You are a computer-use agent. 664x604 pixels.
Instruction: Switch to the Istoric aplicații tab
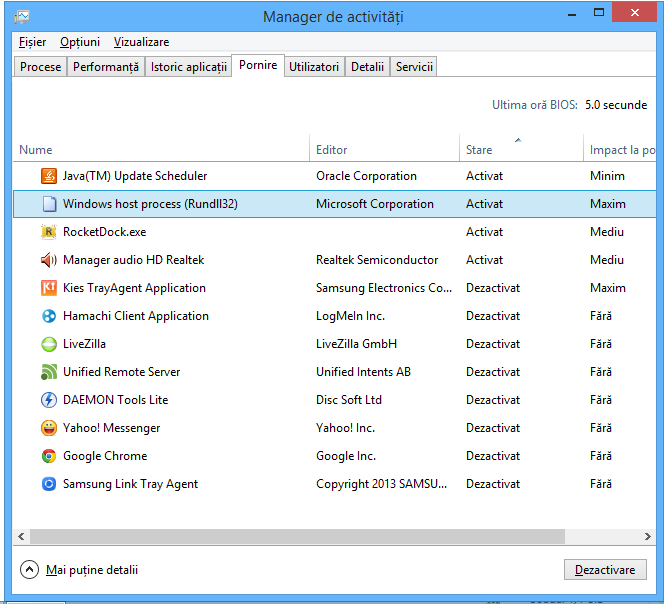tap(189, 67)
